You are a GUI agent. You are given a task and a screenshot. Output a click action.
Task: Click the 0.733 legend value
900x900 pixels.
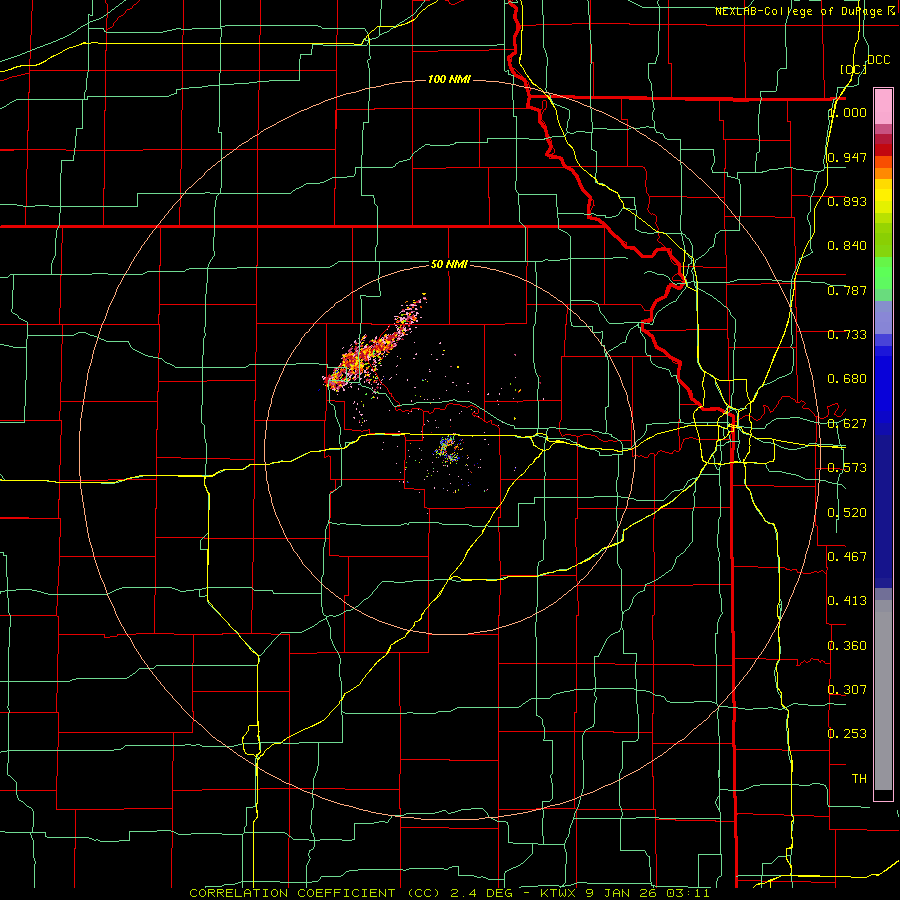(x=847, y=335)
